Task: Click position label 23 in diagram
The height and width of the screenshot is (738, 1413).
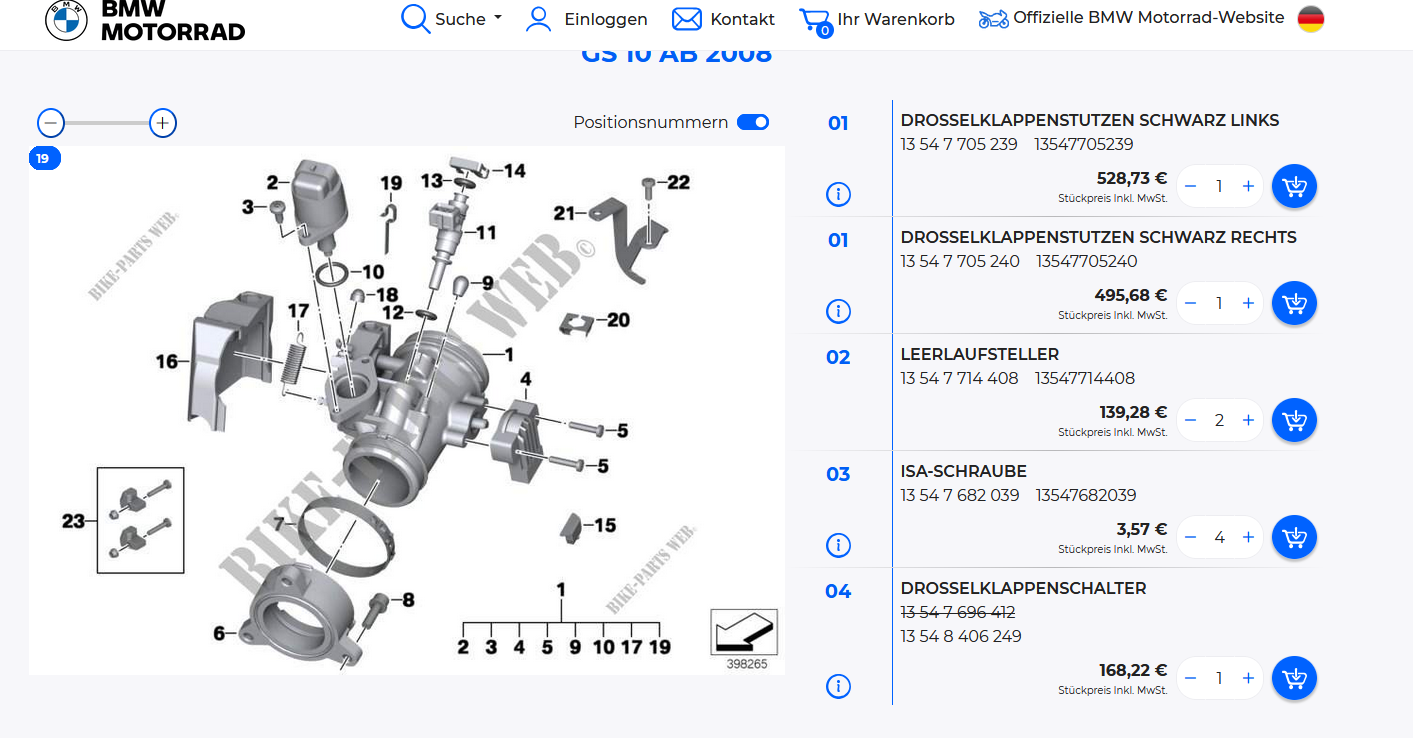Action: pos(73,520)
